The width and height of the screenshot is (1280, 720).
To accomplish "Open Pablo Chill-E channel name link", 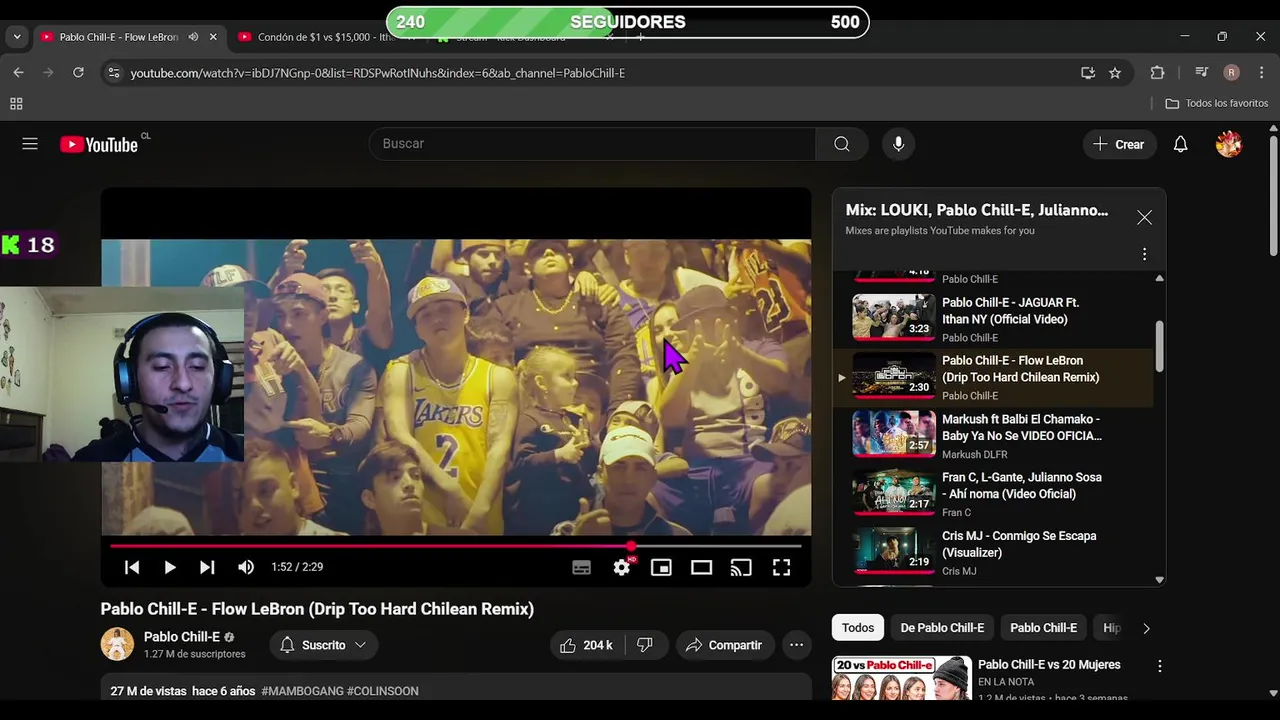I will [x=181, y=637].
